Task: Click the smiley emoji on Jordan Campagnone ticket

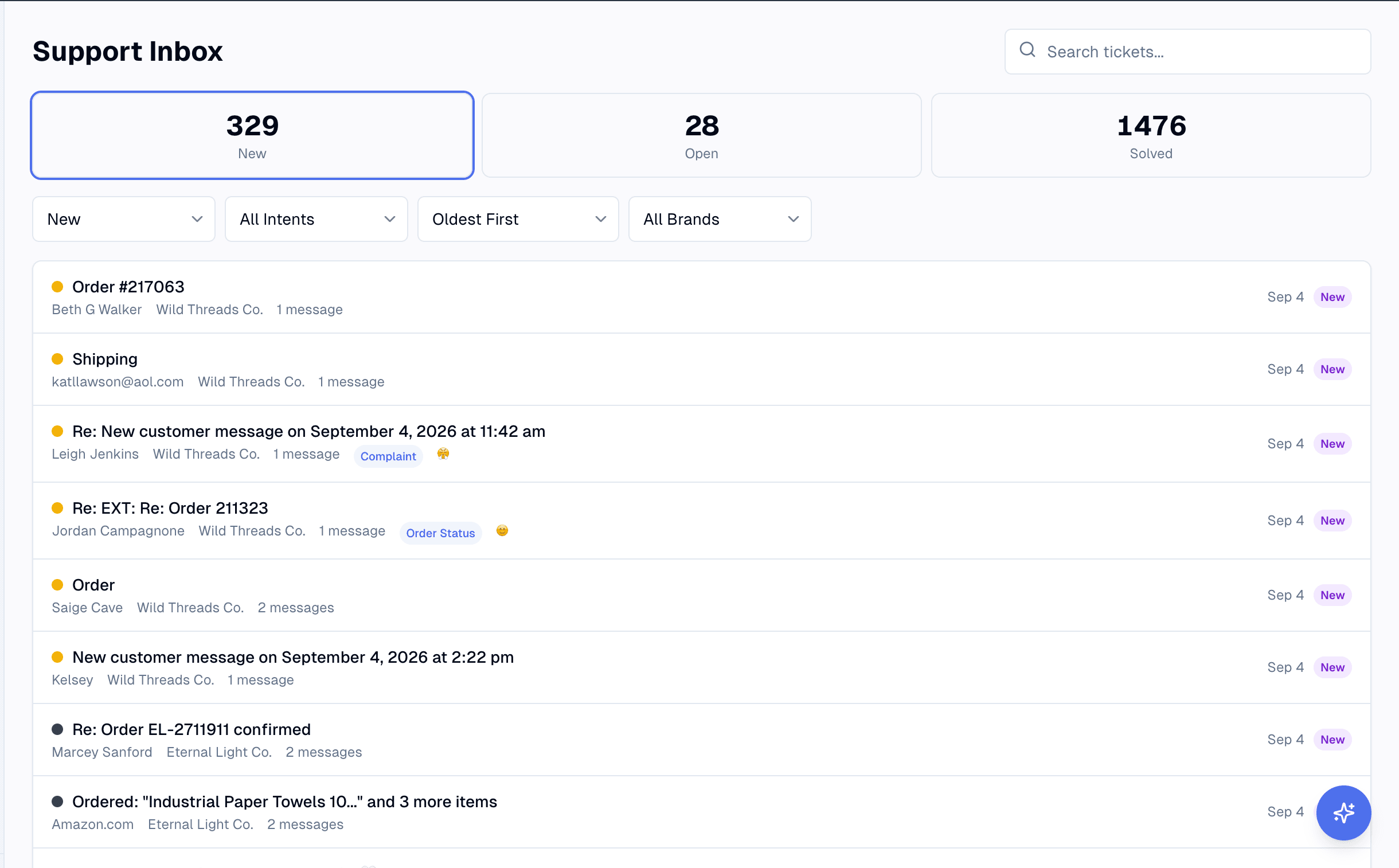Action: (502, 531)
